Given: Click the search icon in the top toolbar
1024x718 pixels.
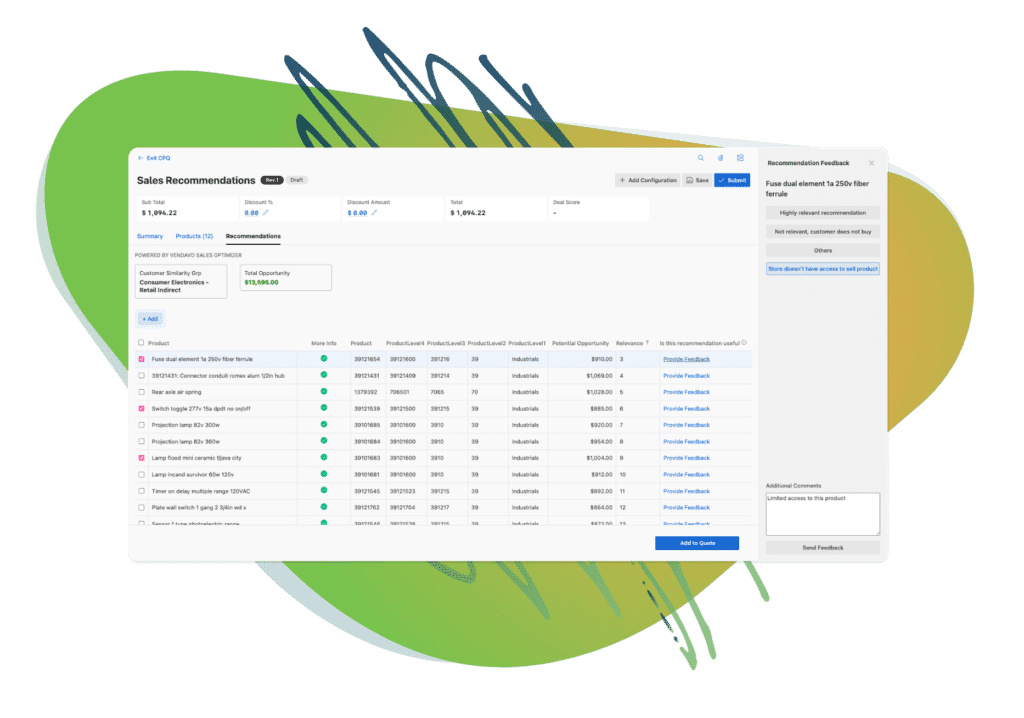Looking at the screenshot, I should click(700, 158).
